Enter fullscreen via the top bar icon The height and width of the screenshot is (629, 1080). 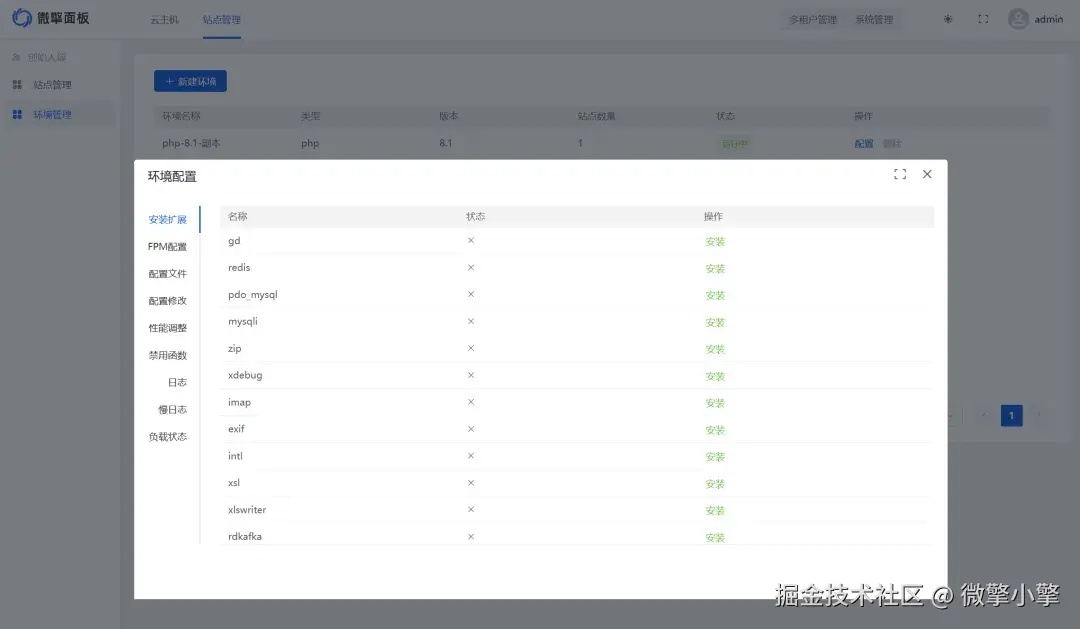click(982, 18)
